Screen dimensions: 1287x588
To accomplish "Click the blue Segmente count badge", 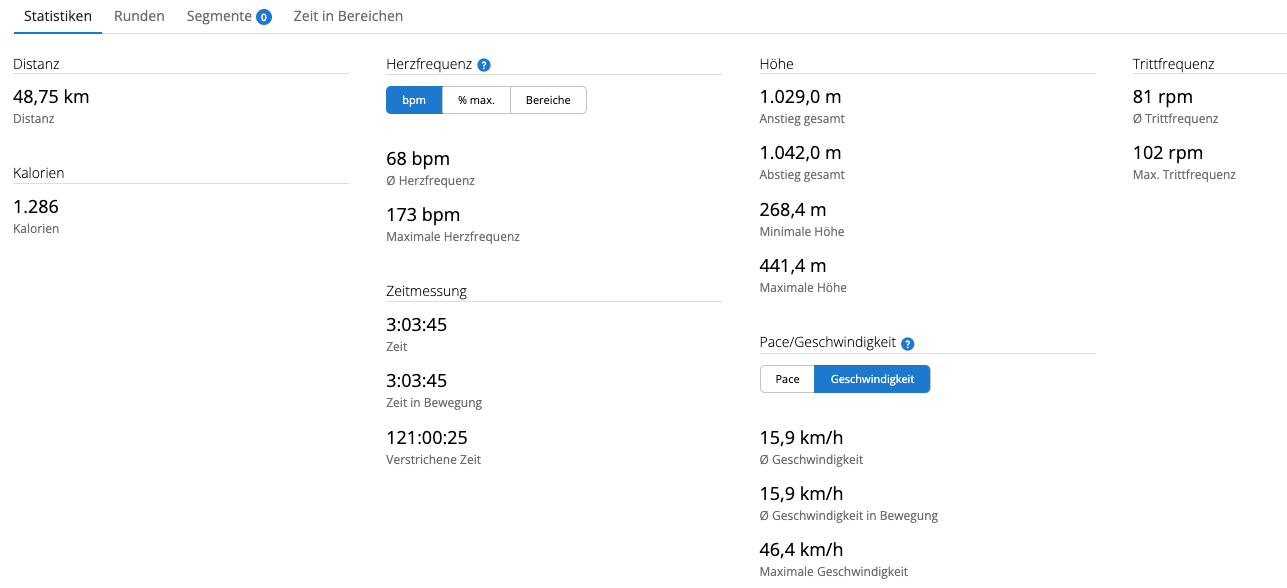I will 264,17.
